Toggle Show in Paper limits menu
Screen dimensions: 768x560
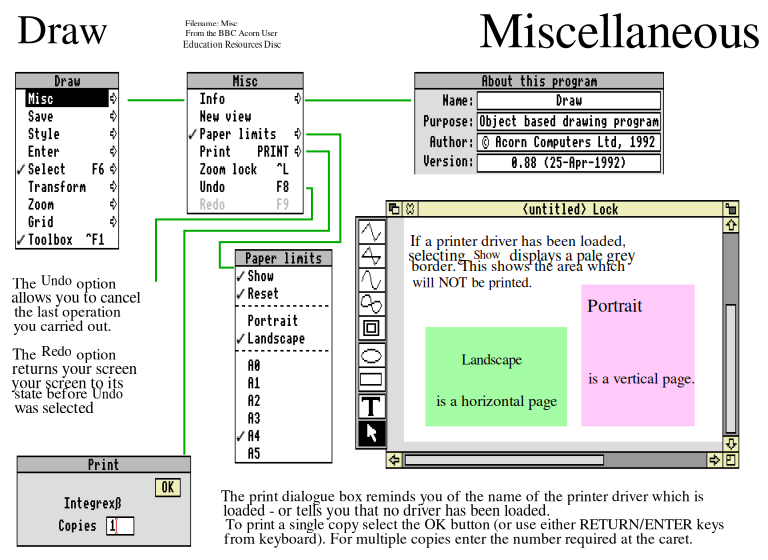tap(284, 276)
